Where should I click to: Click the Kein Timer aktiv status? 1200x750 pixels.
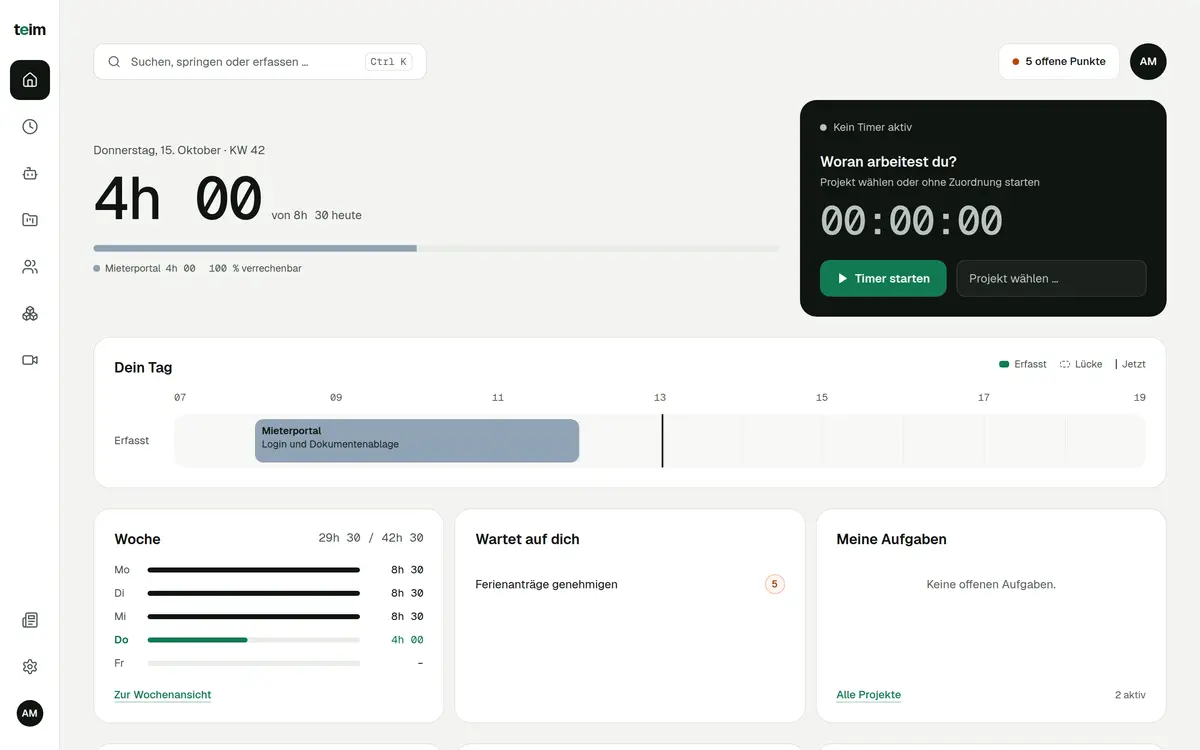click(x=866, y=128)
